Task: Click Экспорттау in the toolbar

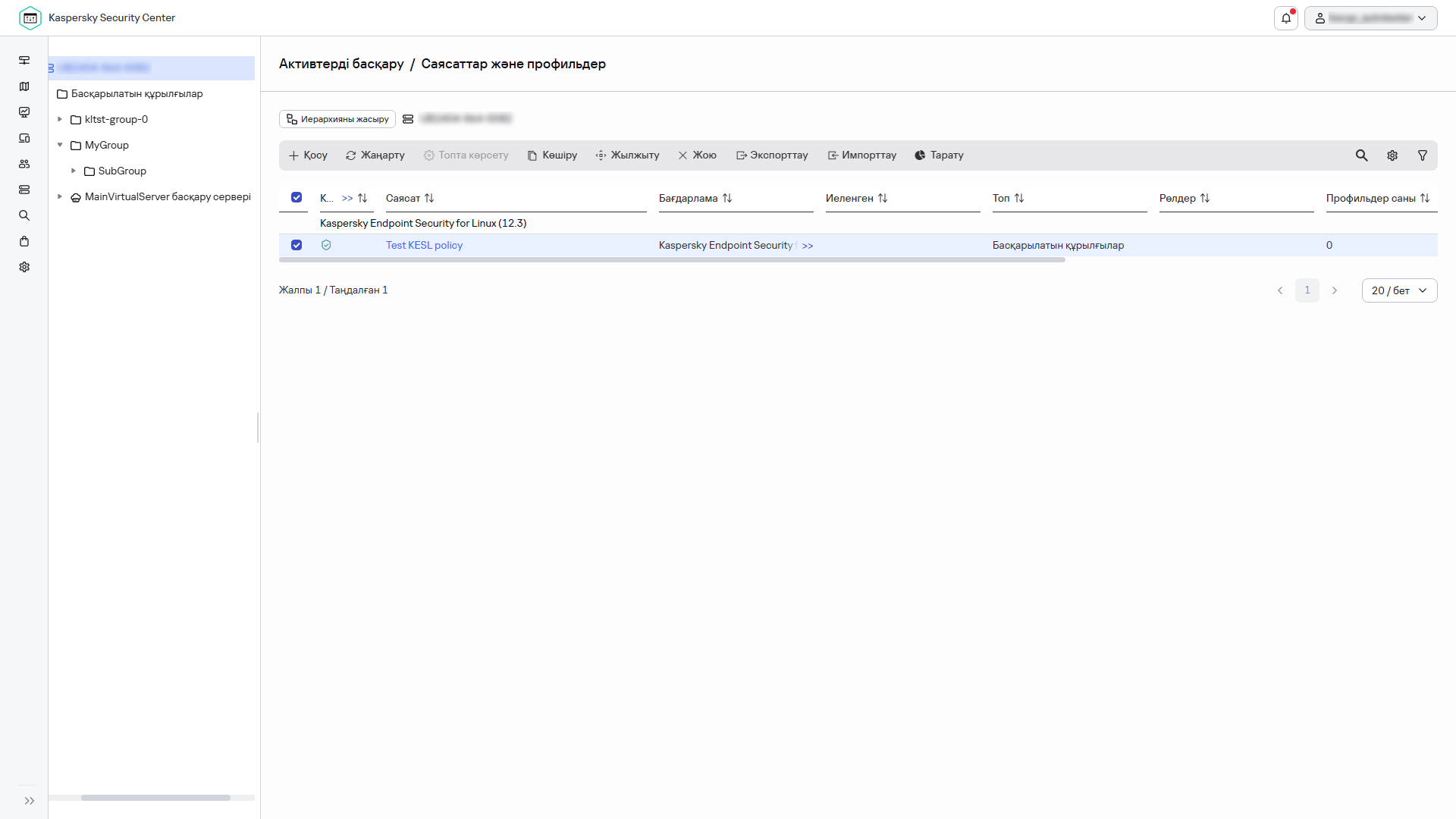Action: pos(772,155)
